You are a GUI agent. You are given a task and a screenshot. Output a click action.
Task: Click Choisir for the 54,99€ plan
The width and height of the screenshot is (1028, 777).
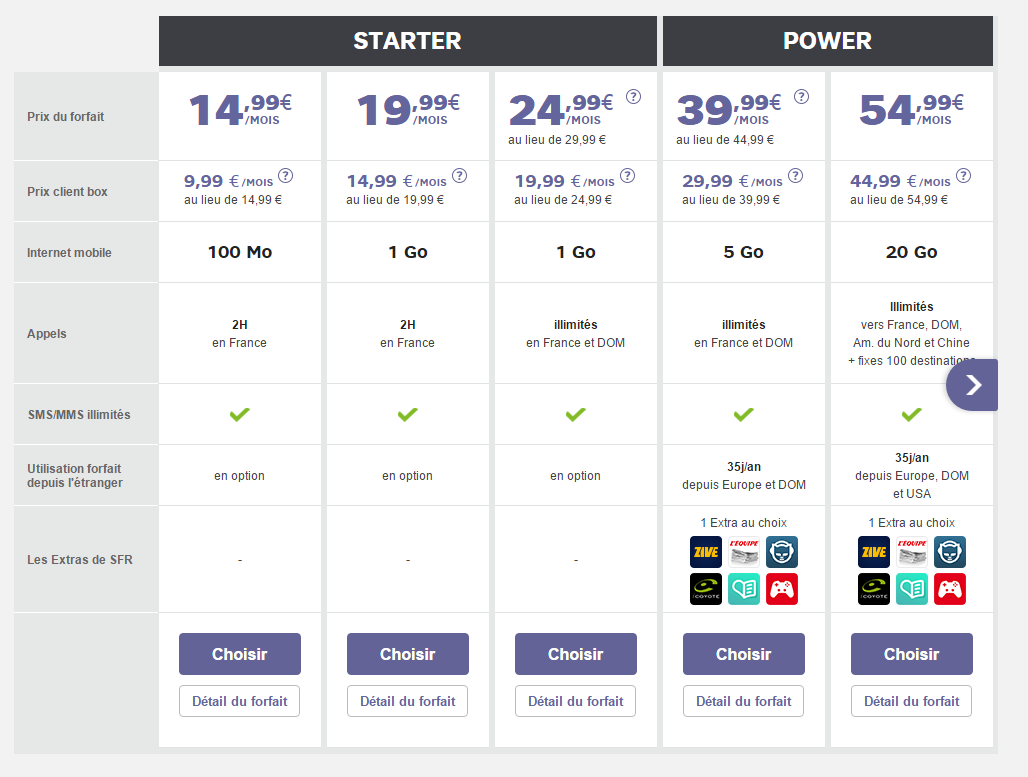[912, 654]
